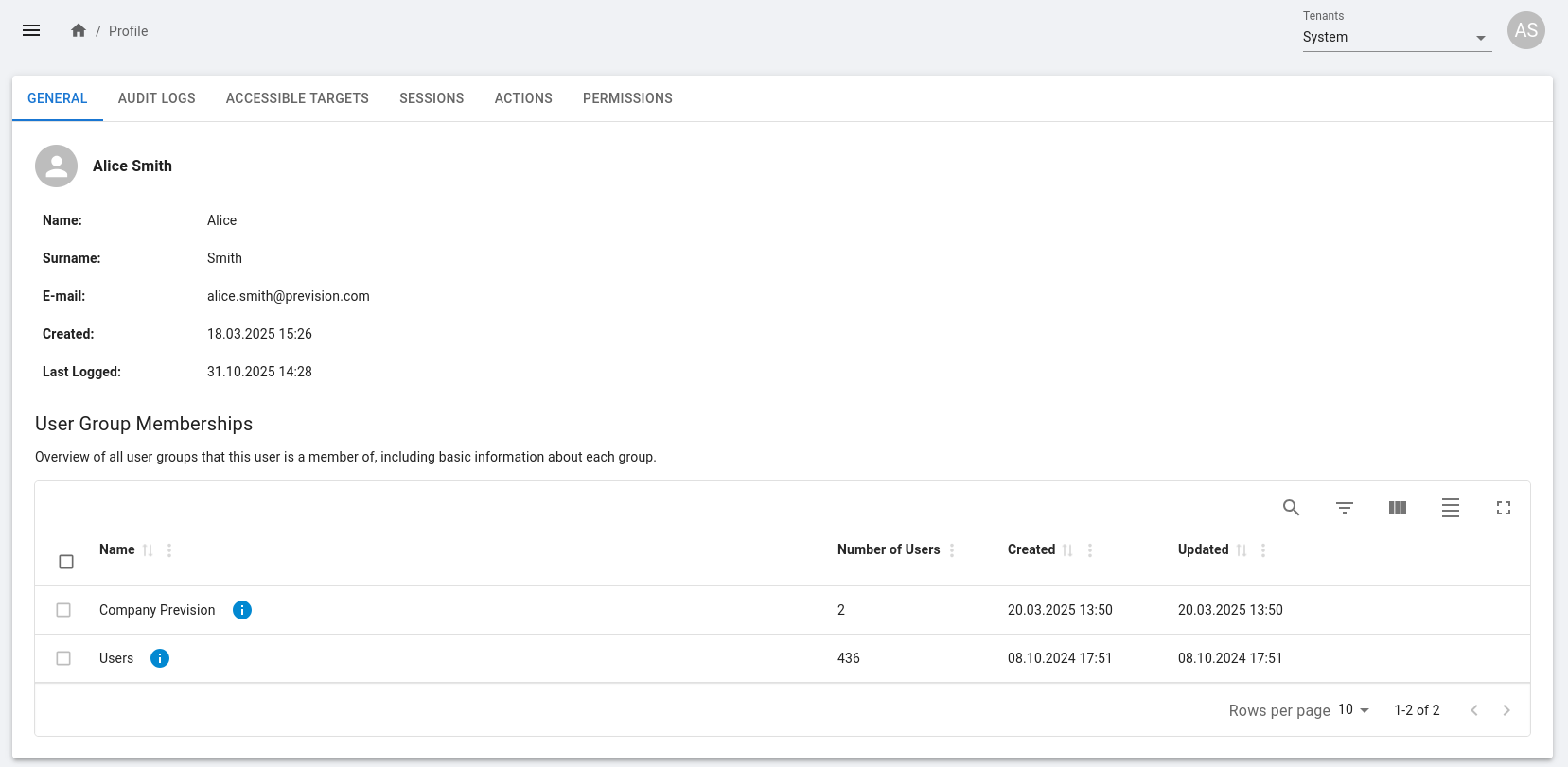
Task: Open the table filter options
Action: pyautogui.click(x=1344, y=508)
